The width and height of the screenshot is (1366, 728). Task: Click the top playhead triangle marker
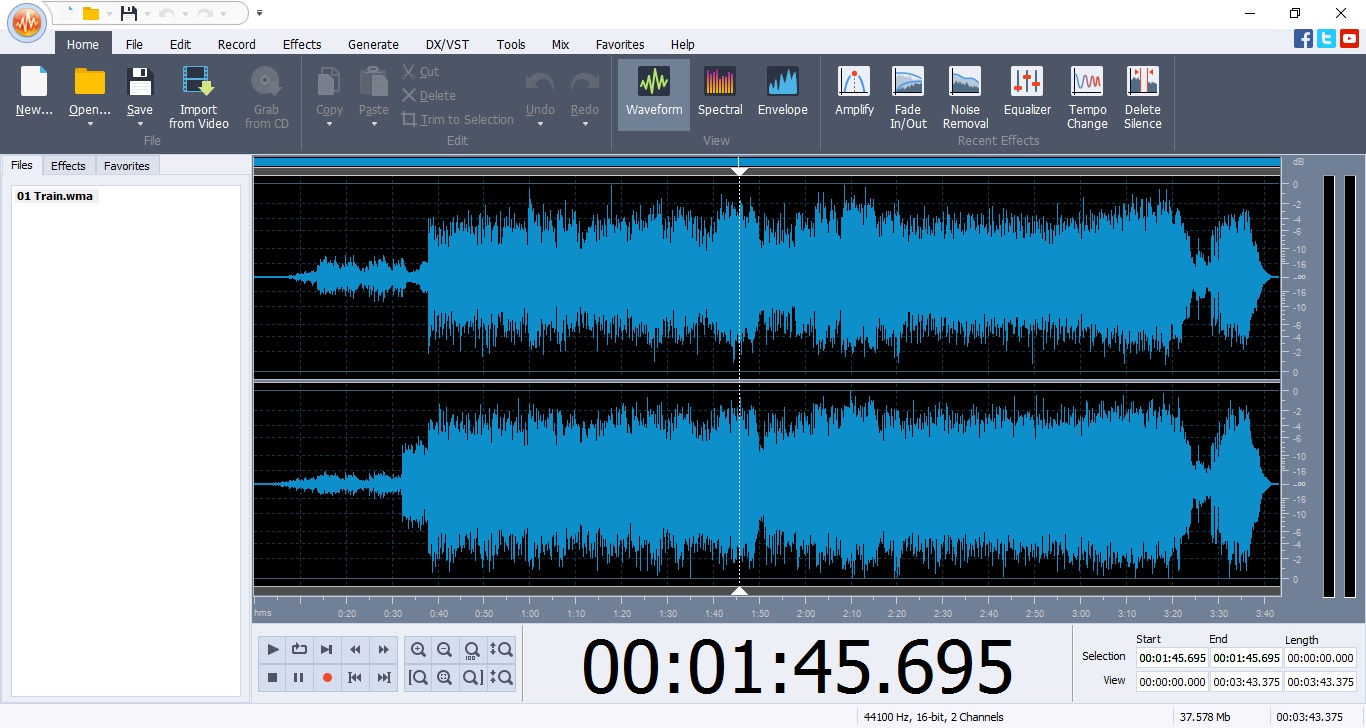click(x=739, y=172)
